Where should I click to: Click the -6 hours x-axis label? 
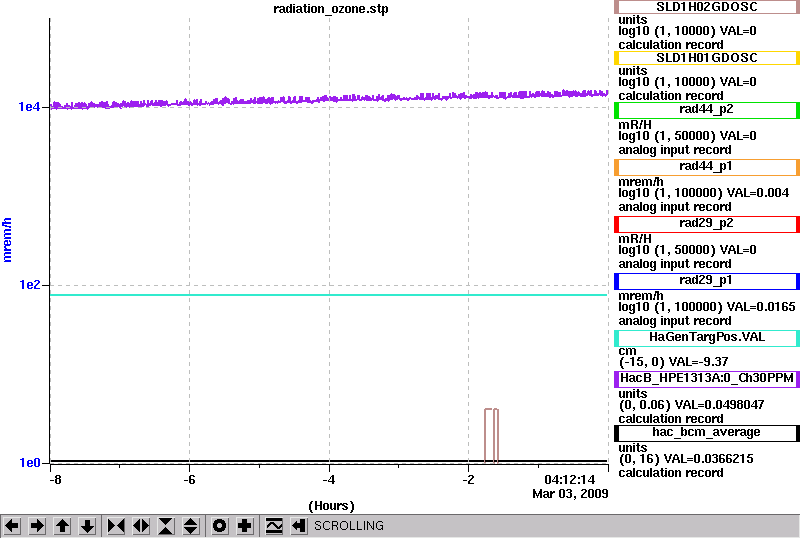[x=189, y=480]
